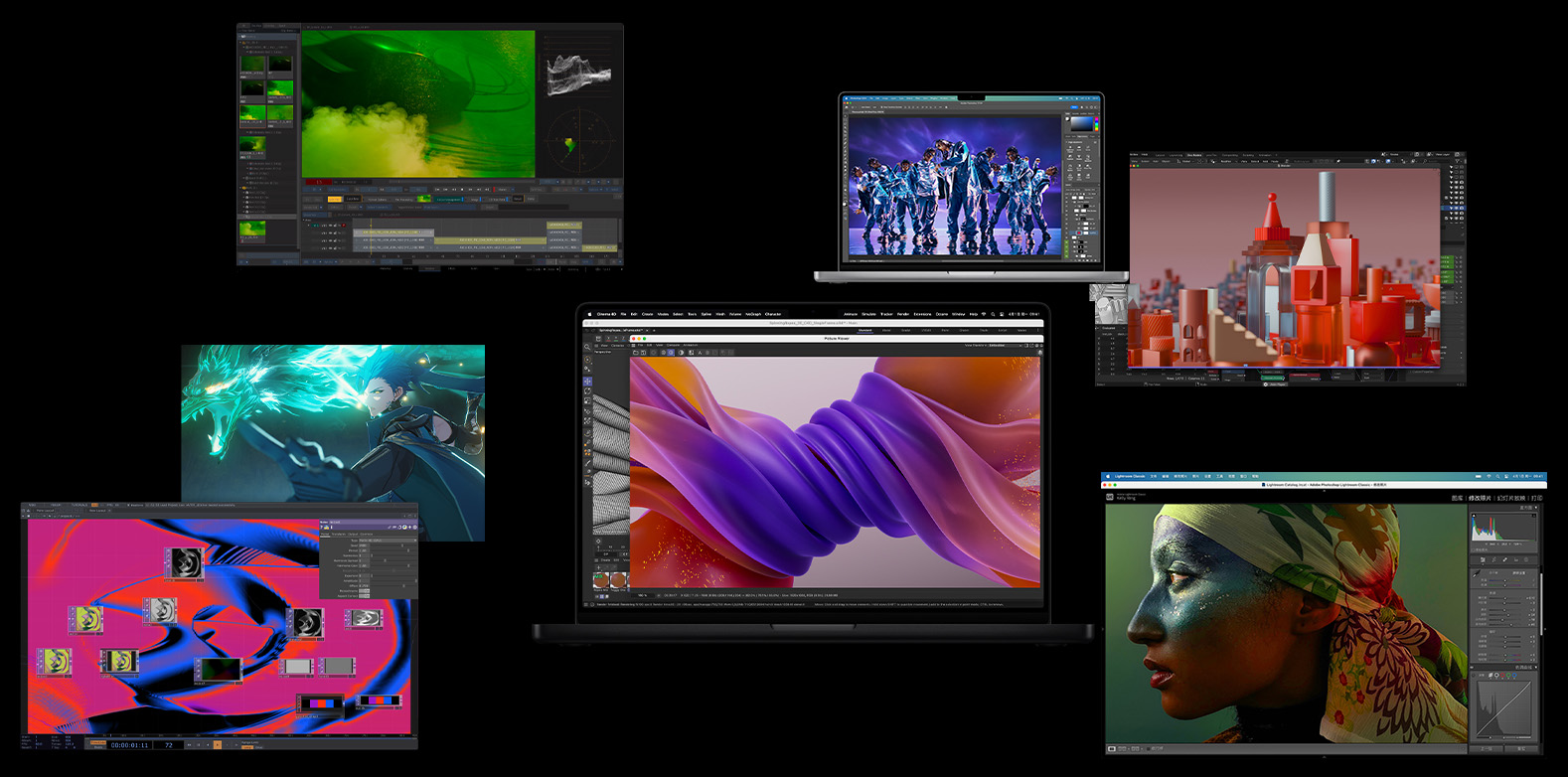Select the Transform tab in the parameter panel
Screen dimensions: 1568x777
(x=339, y=534)
